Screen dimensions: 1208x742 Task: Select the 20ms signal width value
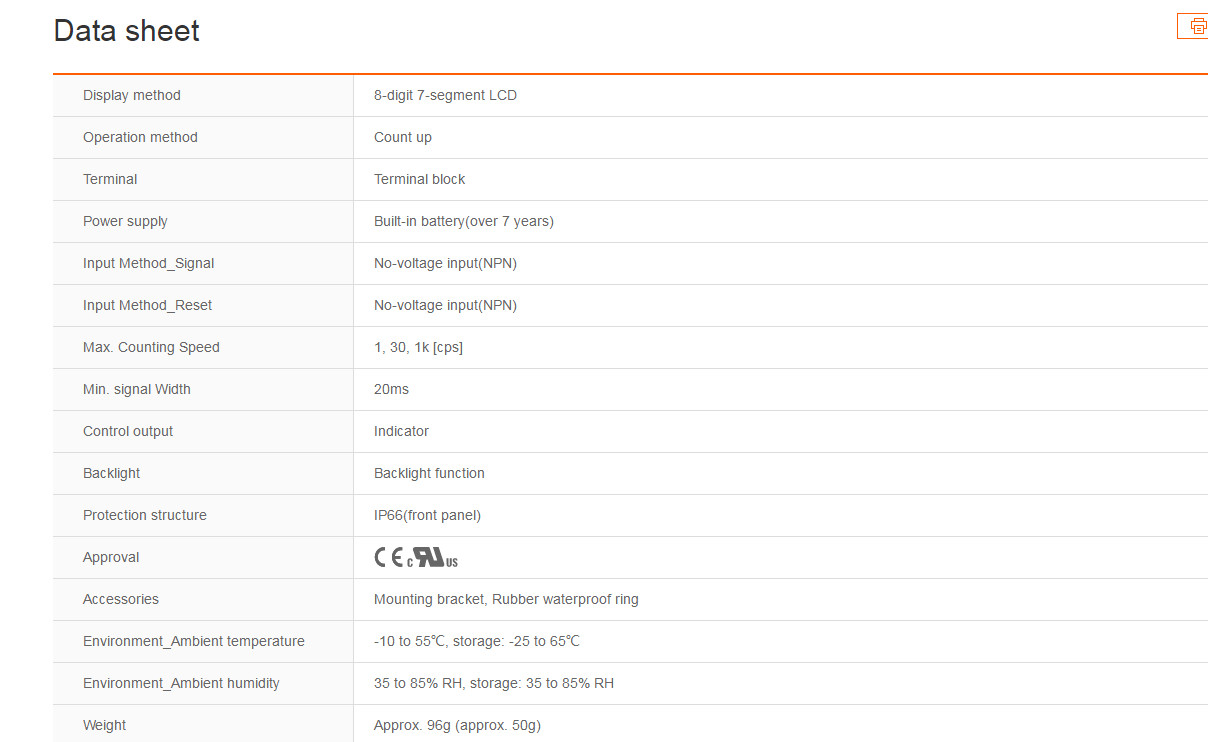[391, 390]
